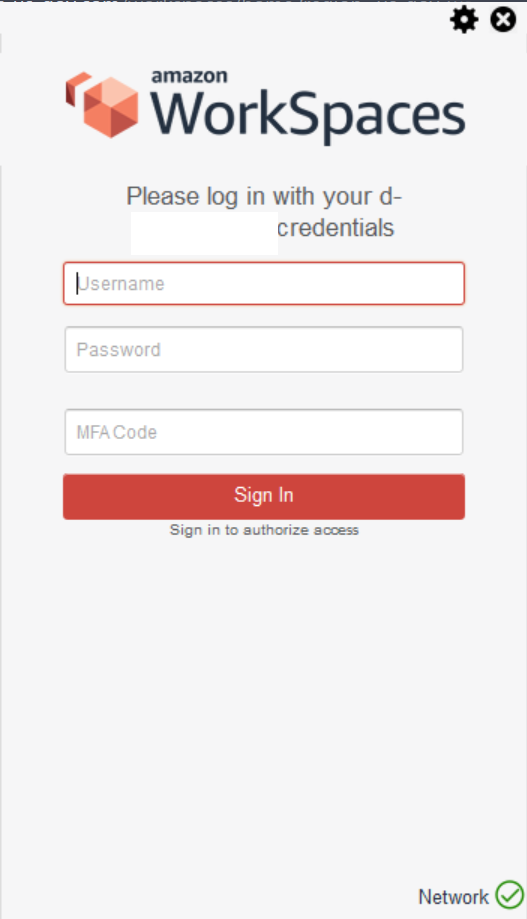This screenshot has height=919, width=527.
Task: Click the 'Sign In' label on red button
Action: pos(264,495)
